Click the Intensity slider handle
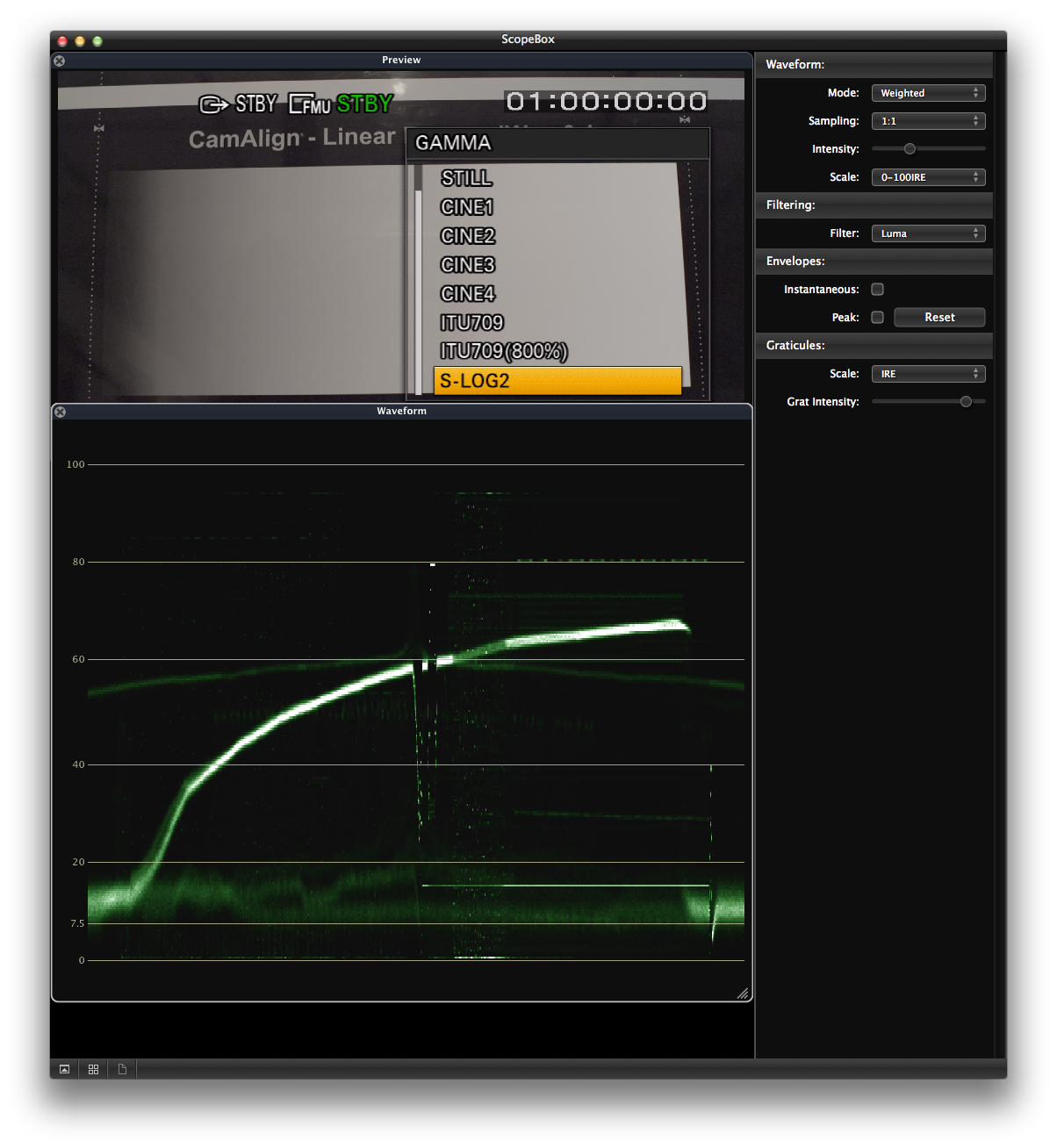This screenshot has height=1148, width=1057. tap(910, 149)
